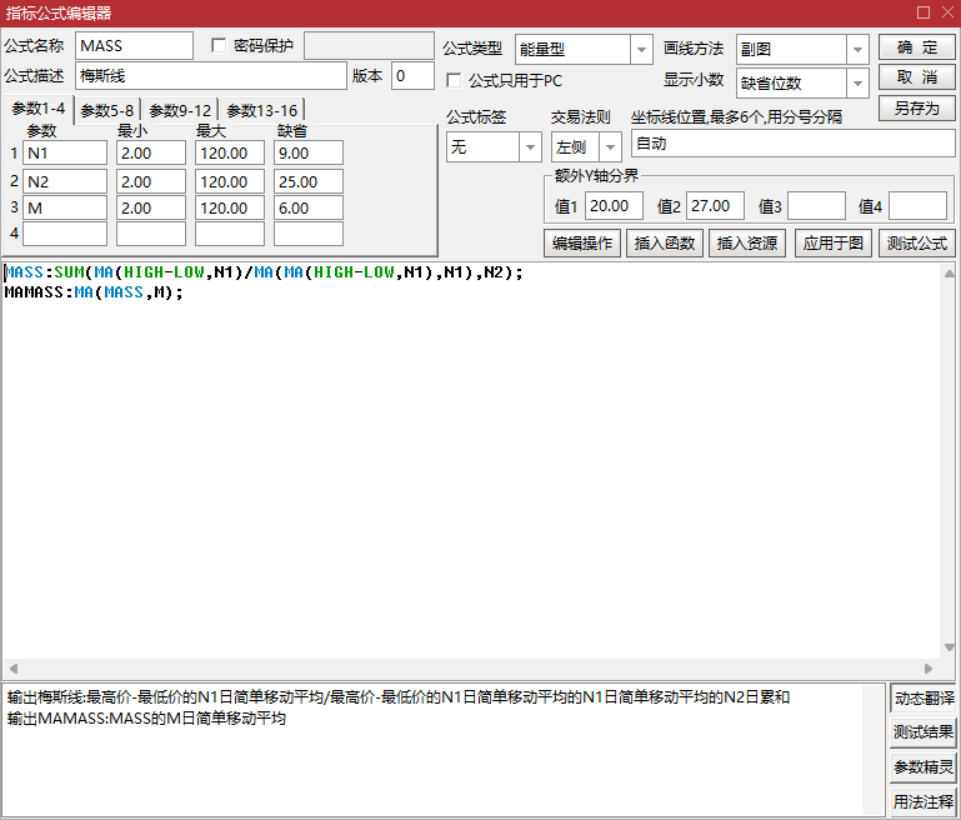
Task: Enable the 密码保护 checkbox
Action: (219, 46)
